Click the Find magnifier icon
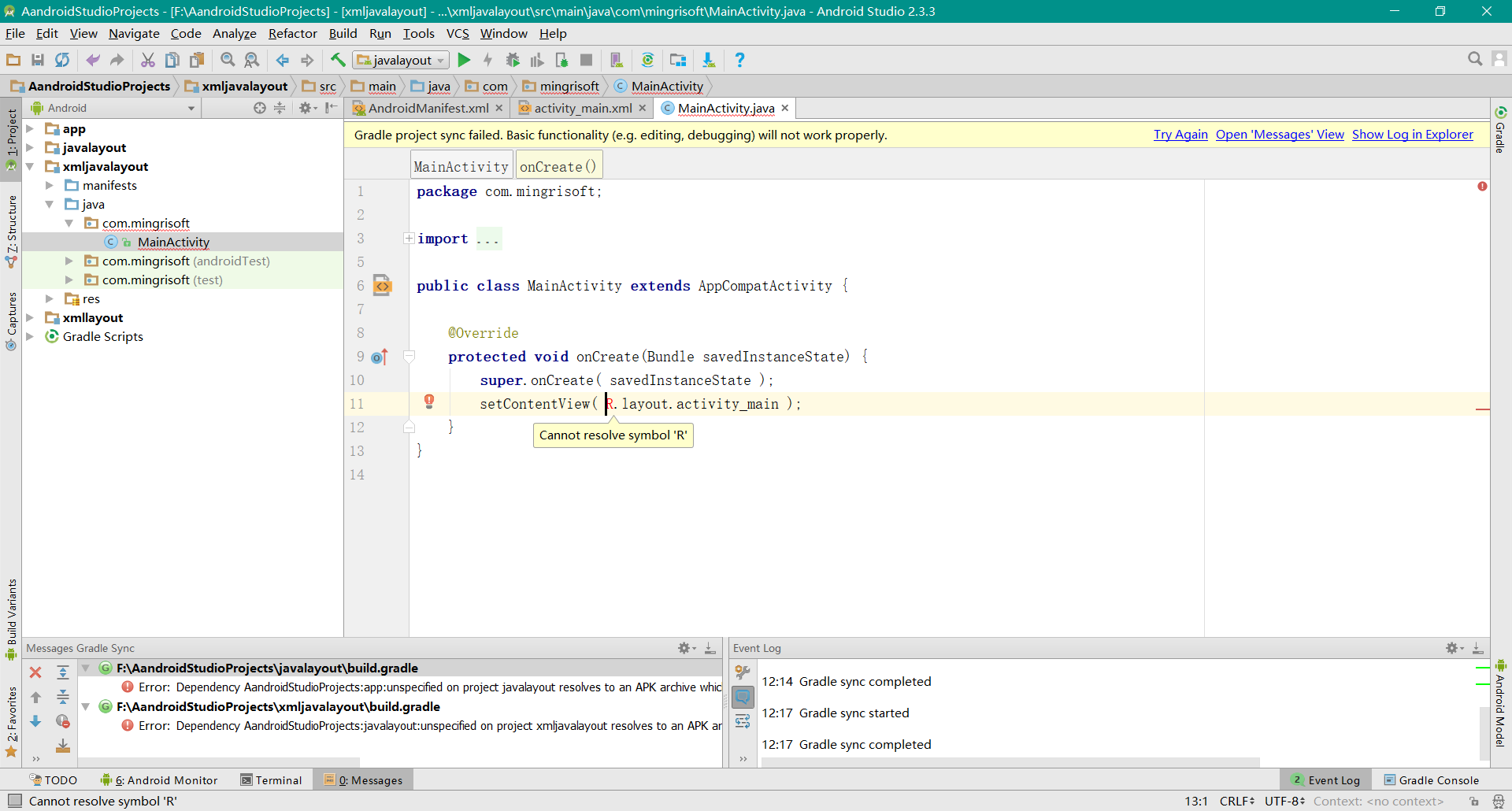 (228, 60)
